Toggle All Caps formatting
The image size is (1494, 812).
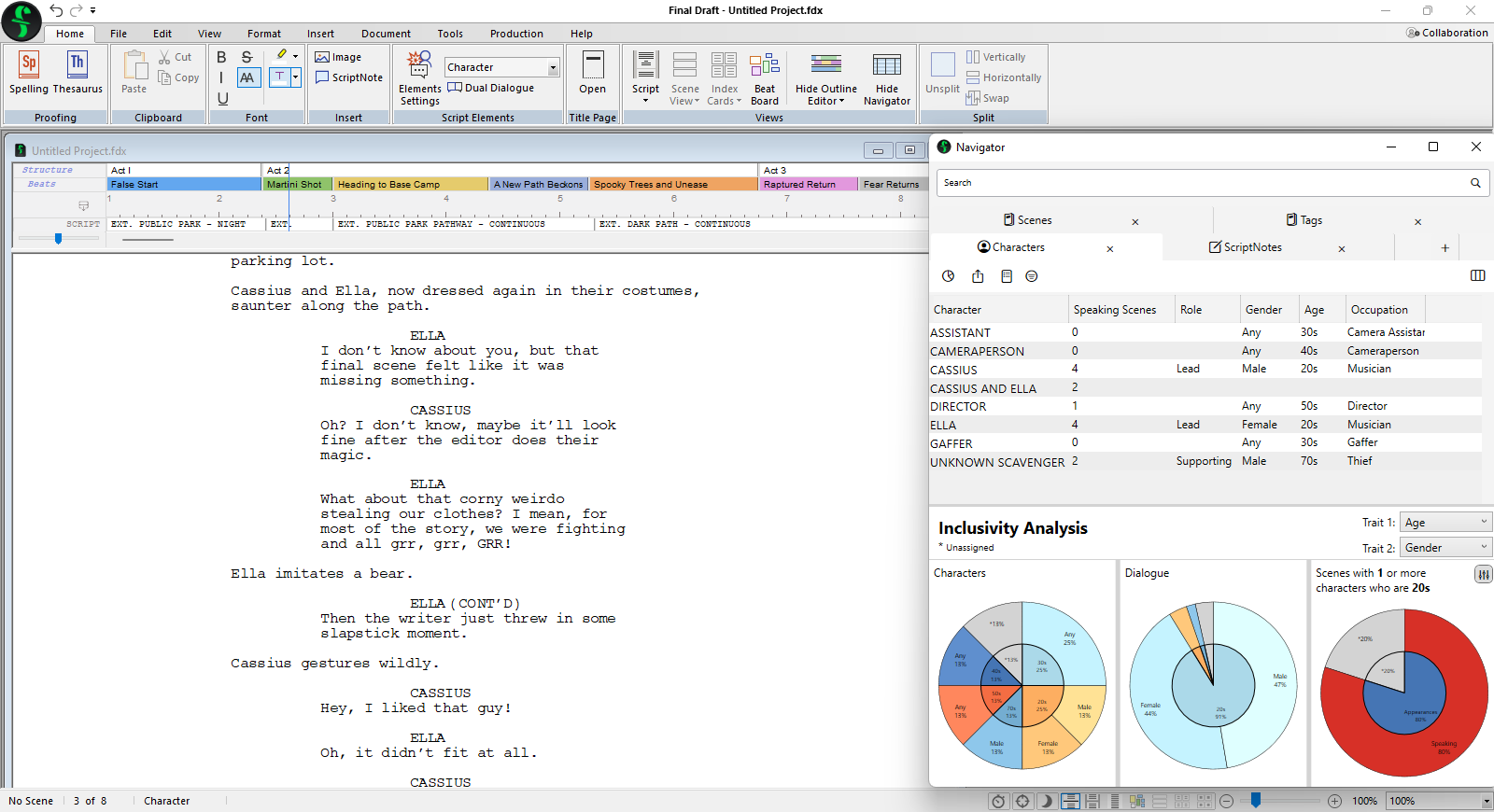[247, 77]
